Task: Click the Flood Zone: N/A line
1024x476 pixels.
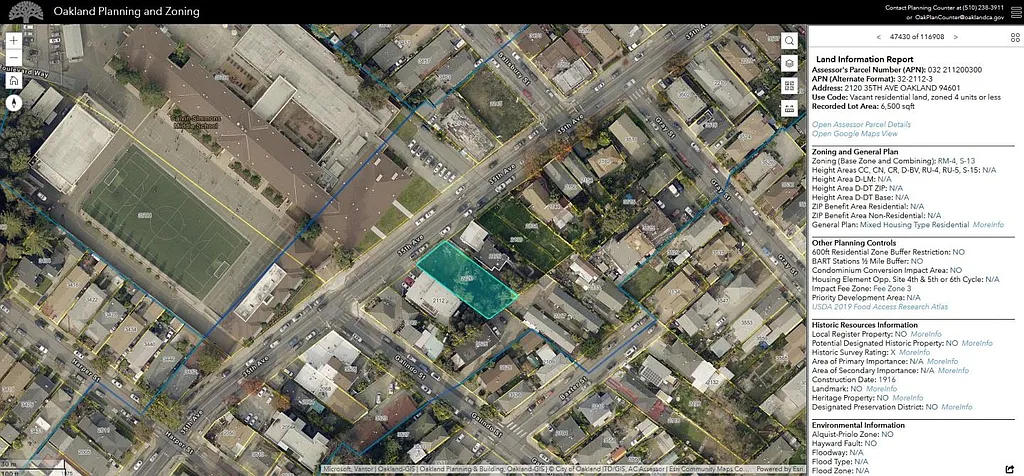Action: [x=840, y=470]
